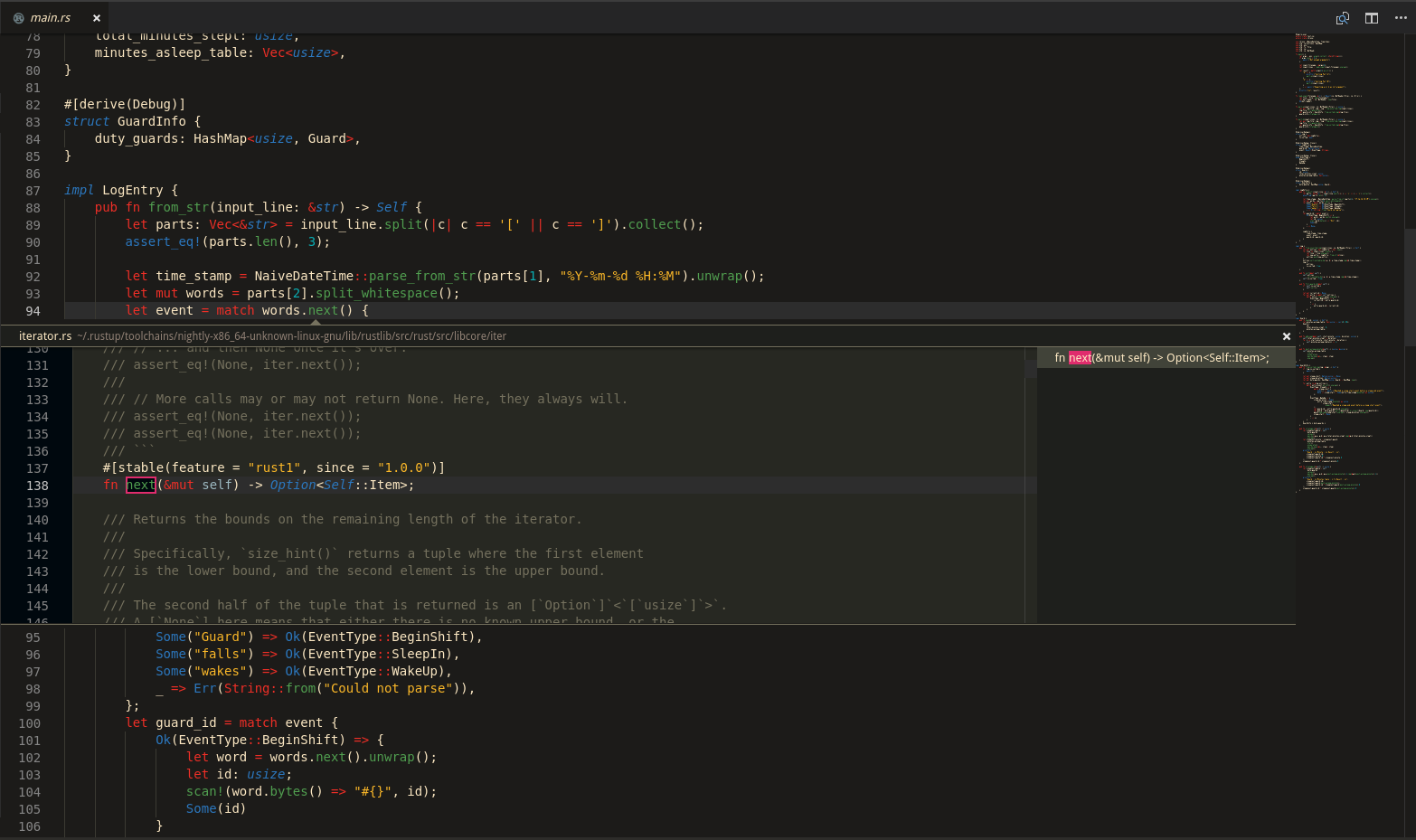Click Some(id) on line 105
This screenshot has height=840, width=1416.
216,809
